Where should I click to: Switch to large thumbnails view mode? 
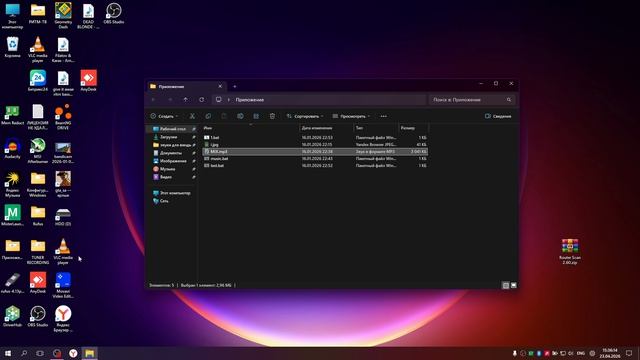pos(513,285)
